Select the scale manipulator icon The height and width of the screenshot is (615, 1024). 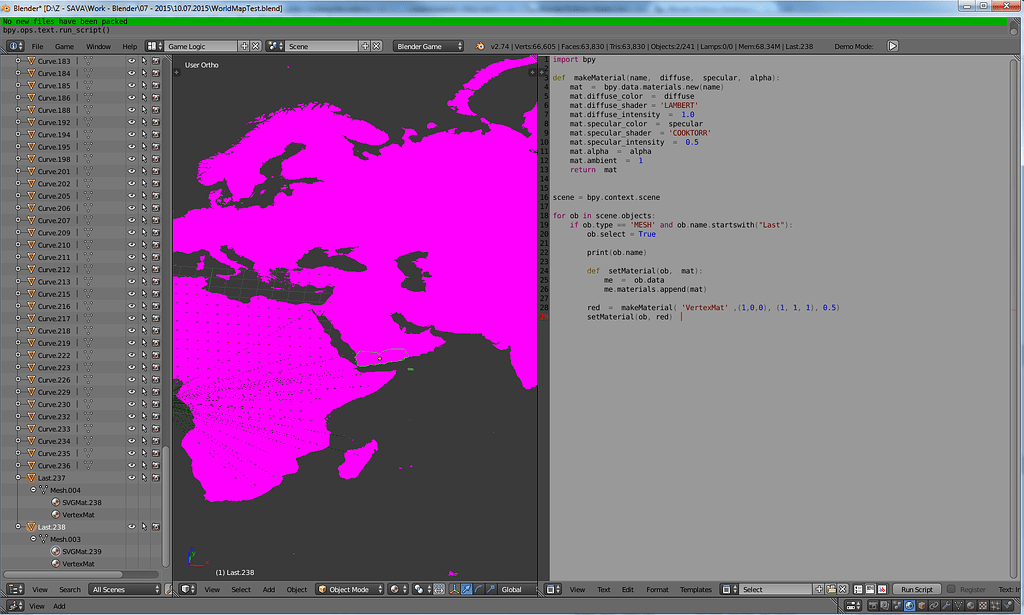[x=491, y=590]
